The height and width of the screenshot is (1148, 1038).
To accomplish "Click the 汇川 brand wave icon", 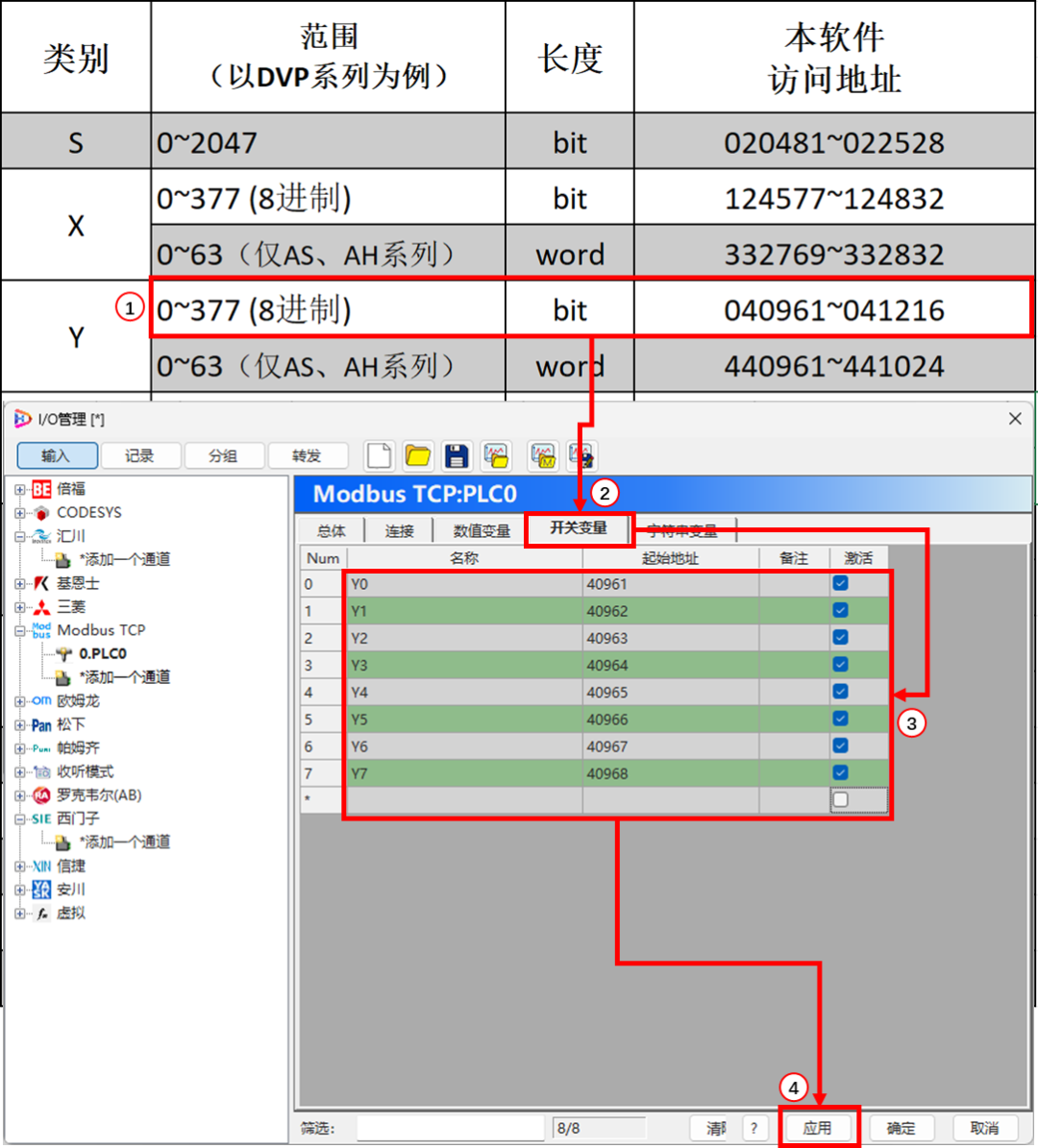I will 41,536.
